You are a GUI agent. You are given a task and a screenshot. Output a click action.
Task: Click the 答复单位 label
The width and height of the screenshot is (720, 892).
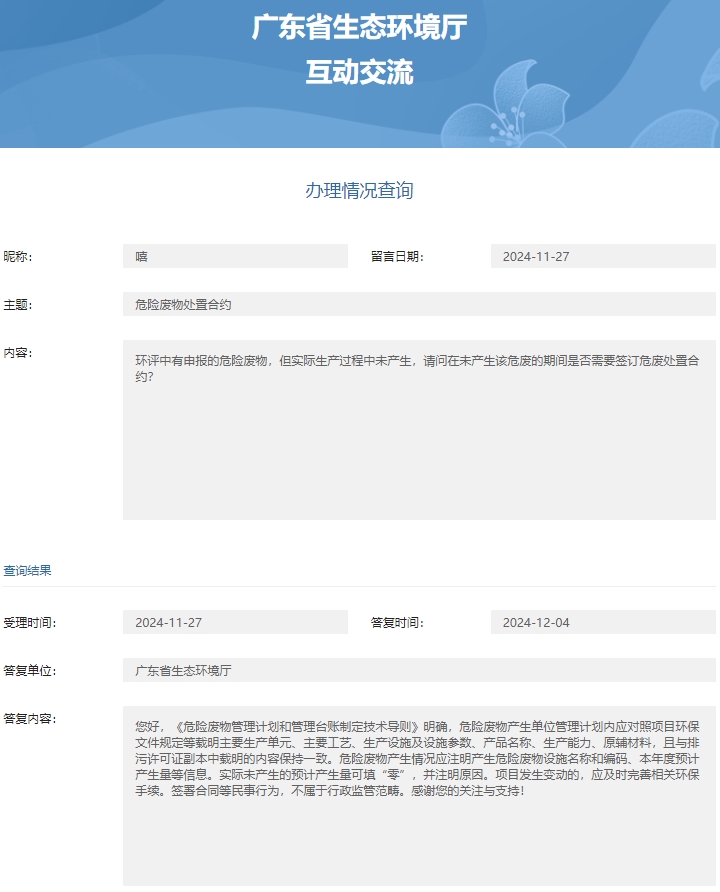(30, 671)
